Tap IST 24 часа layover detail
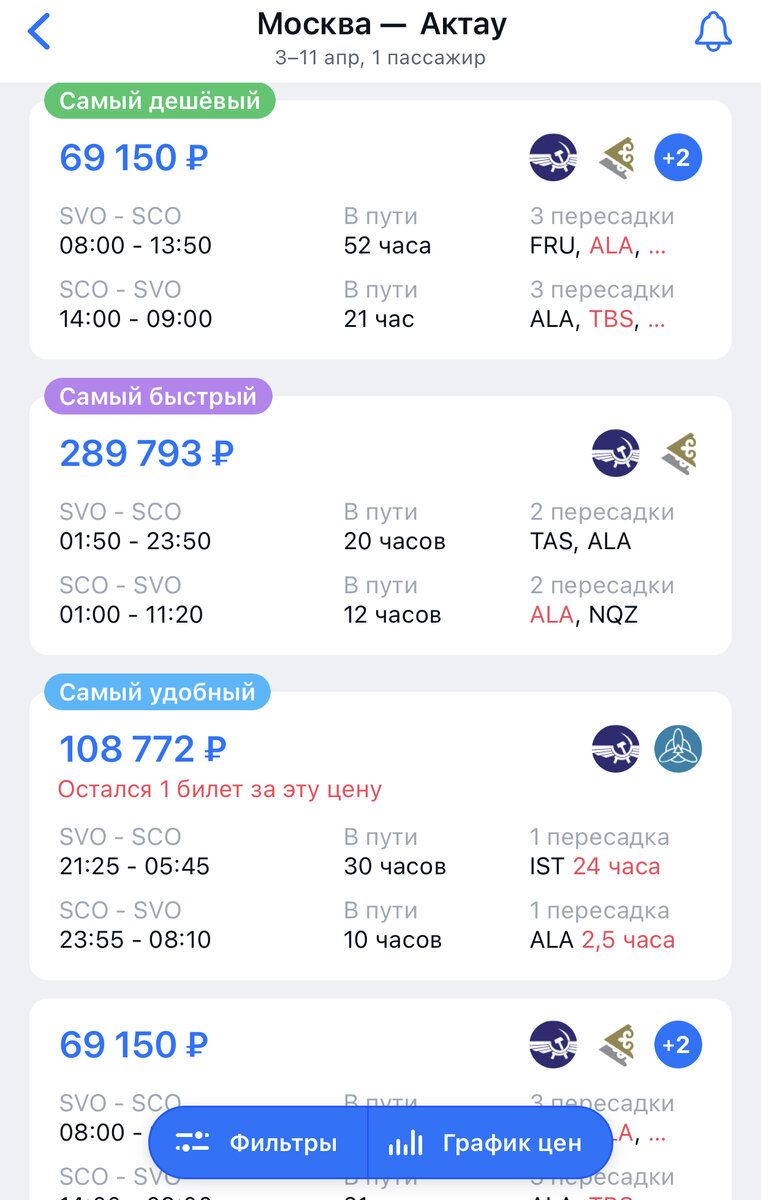Image resolution: width=761 pixels, height=1200 pixels. [x=595, y=866]
